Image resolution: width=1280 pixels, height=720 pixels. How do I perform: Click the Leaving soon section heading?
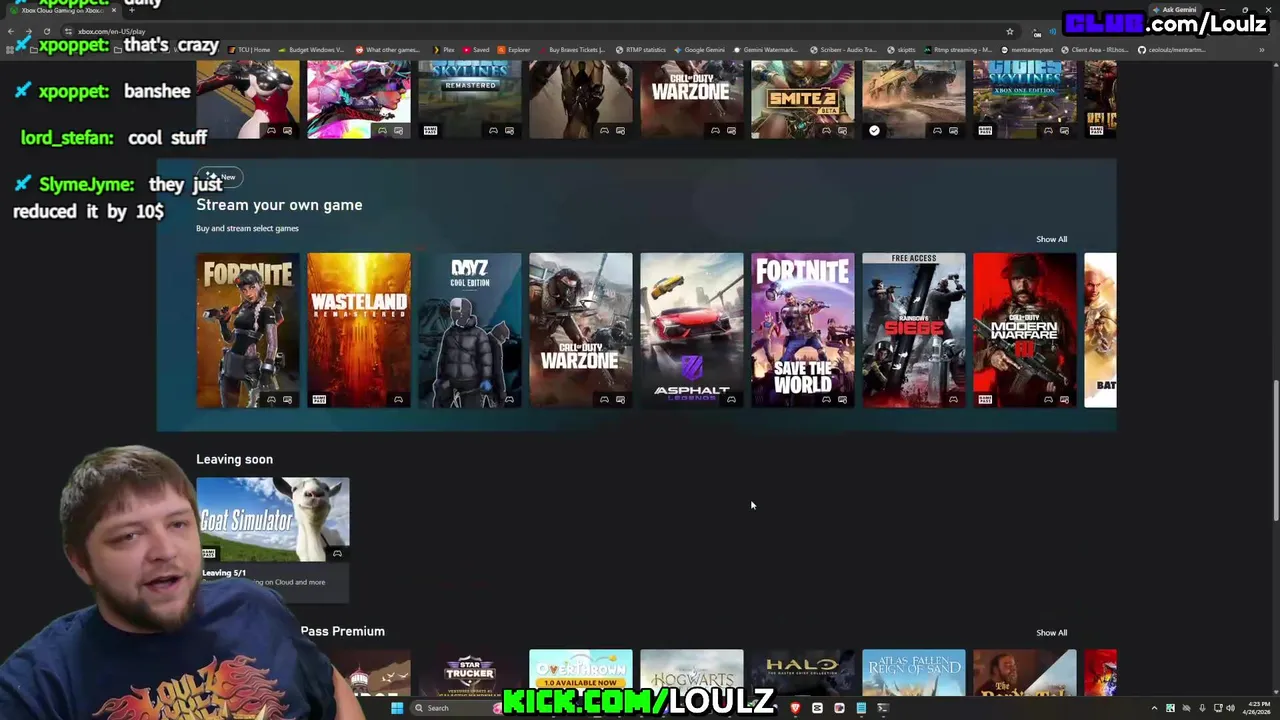point(234,459)
